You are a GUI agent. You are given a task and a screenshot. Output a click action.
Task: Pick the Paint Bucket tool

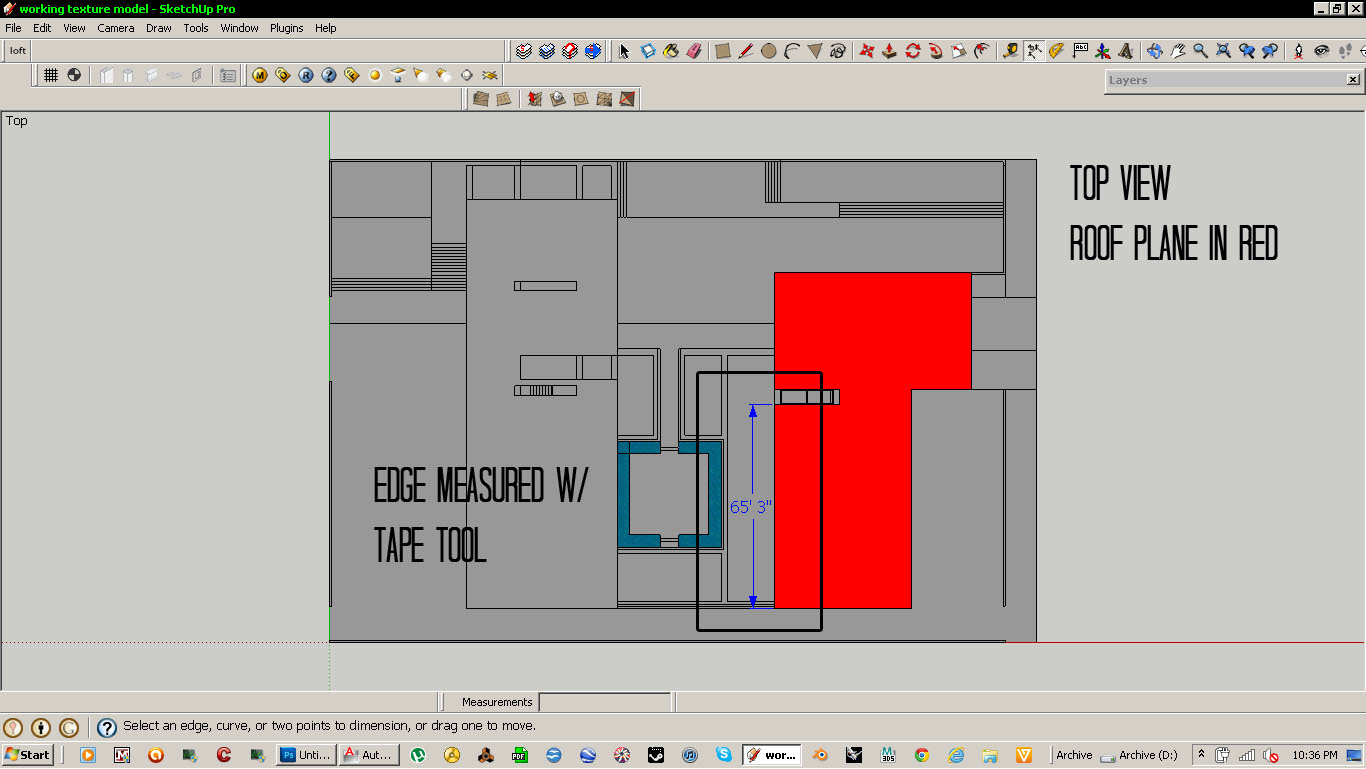(x=671, y=51)
